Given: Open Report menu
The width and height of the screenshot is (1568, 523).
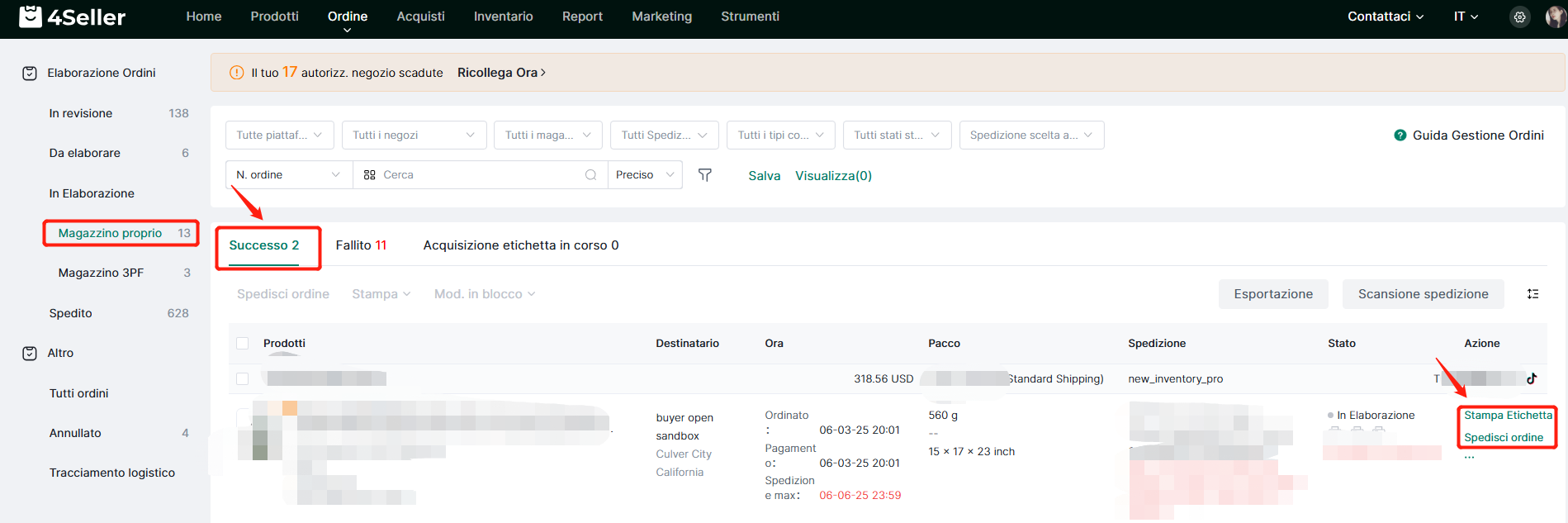Looking at the screenshot, I should 582,17.
